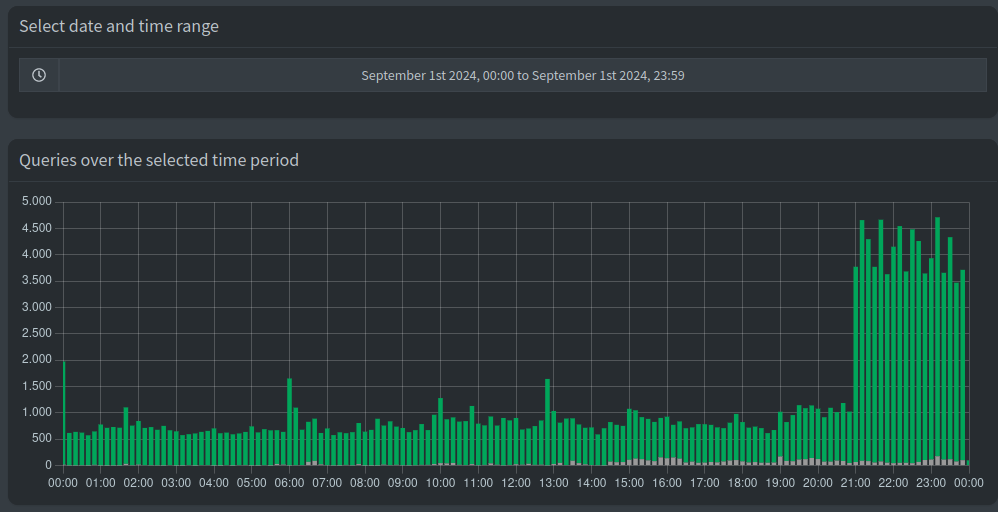This screenshot has height=512, width=998.
Task: Click the 4.000 y-axis label
Action: (37, 255)
